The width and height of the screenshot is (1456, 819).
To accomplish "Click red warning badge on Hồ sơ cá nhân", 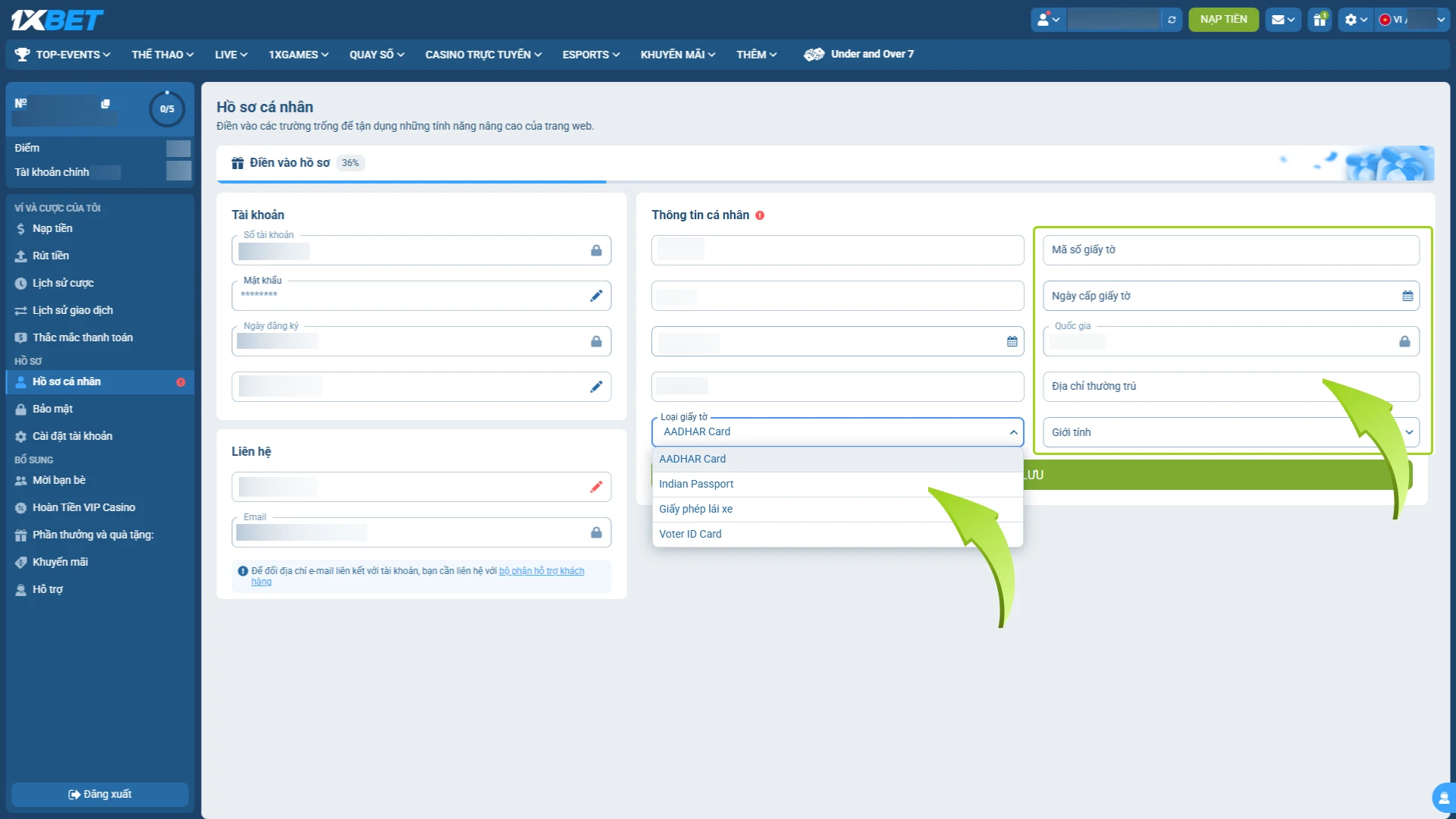I will 180,382.
